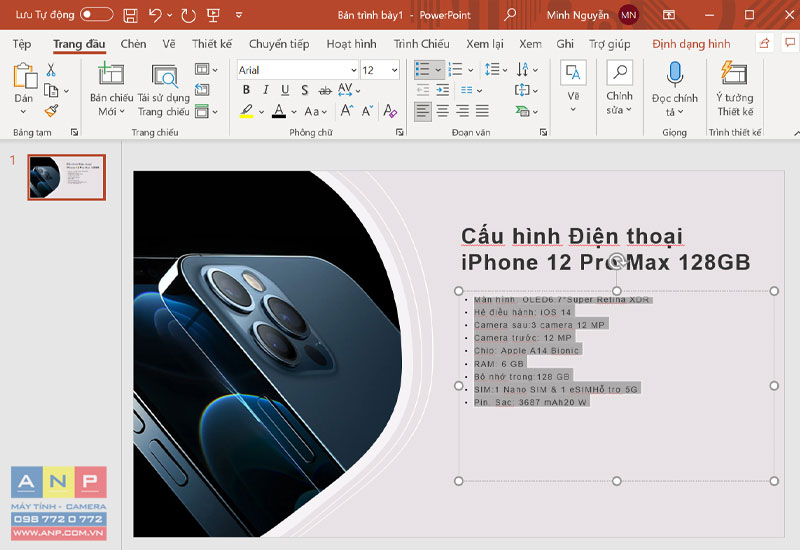Image resolution: width=800 pixels, height=550 pixels.
Task: Start slideshow from beginning icon
Action: [213, 15]
